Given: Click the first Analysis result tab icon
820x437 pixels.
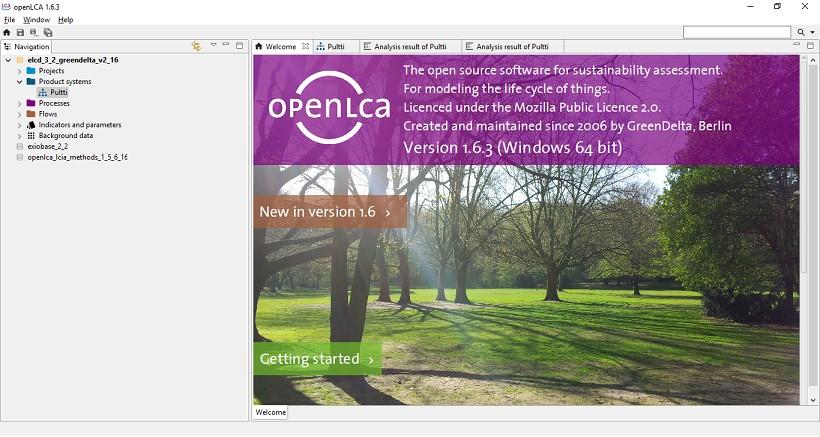Looking at the screenshot, I should pos(367,47).
